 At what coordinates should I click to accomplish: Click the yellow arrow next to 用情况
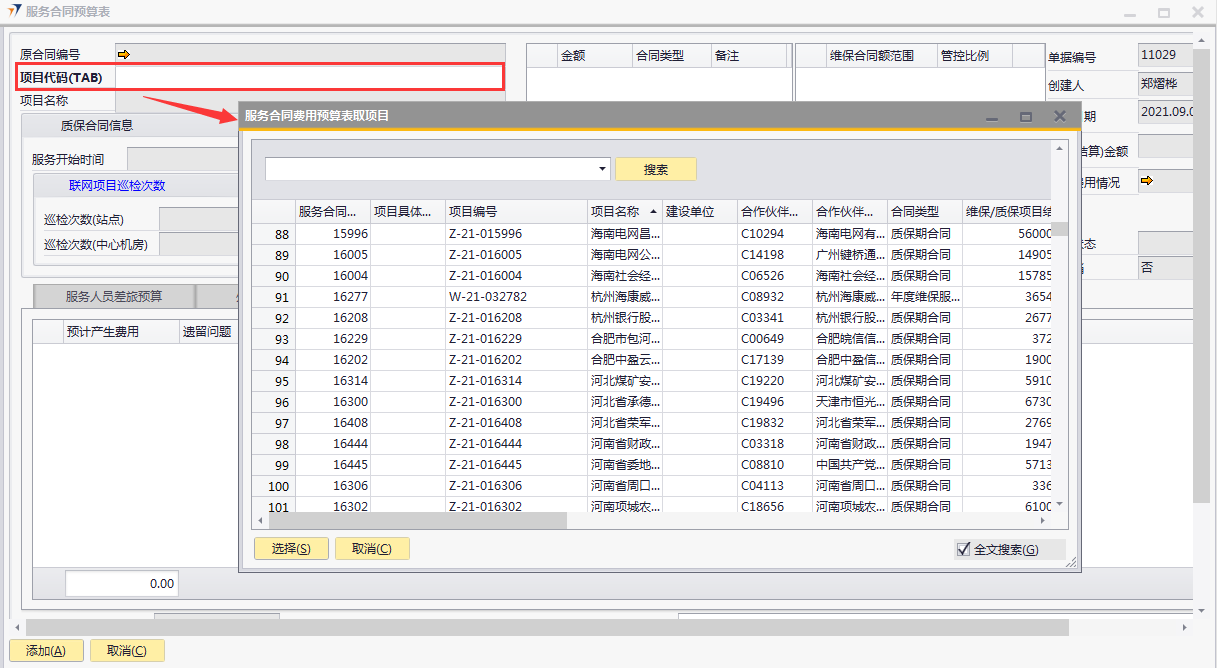click(x=1147, y=181)
